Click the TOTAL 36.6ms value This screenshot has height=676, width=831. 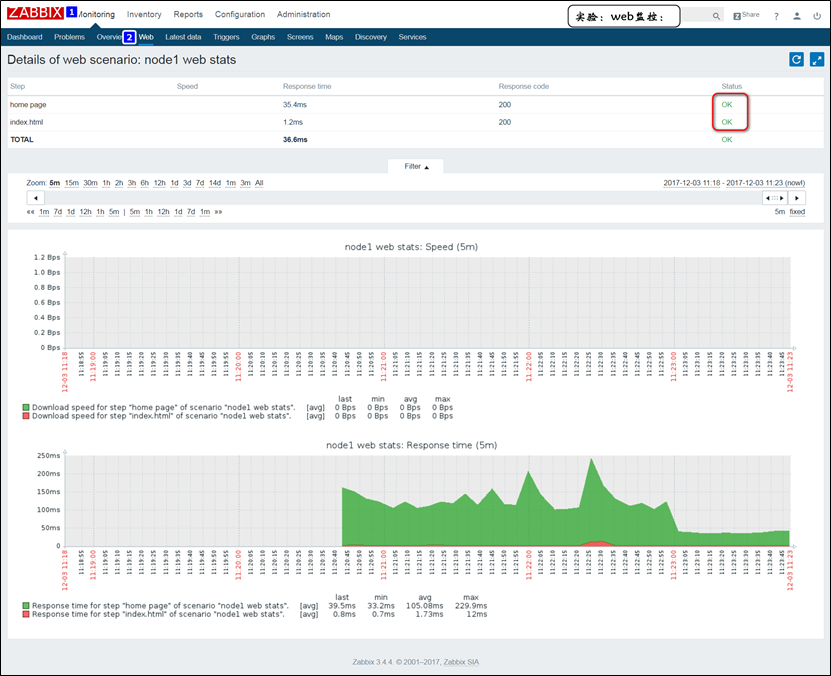pos(295,140)
